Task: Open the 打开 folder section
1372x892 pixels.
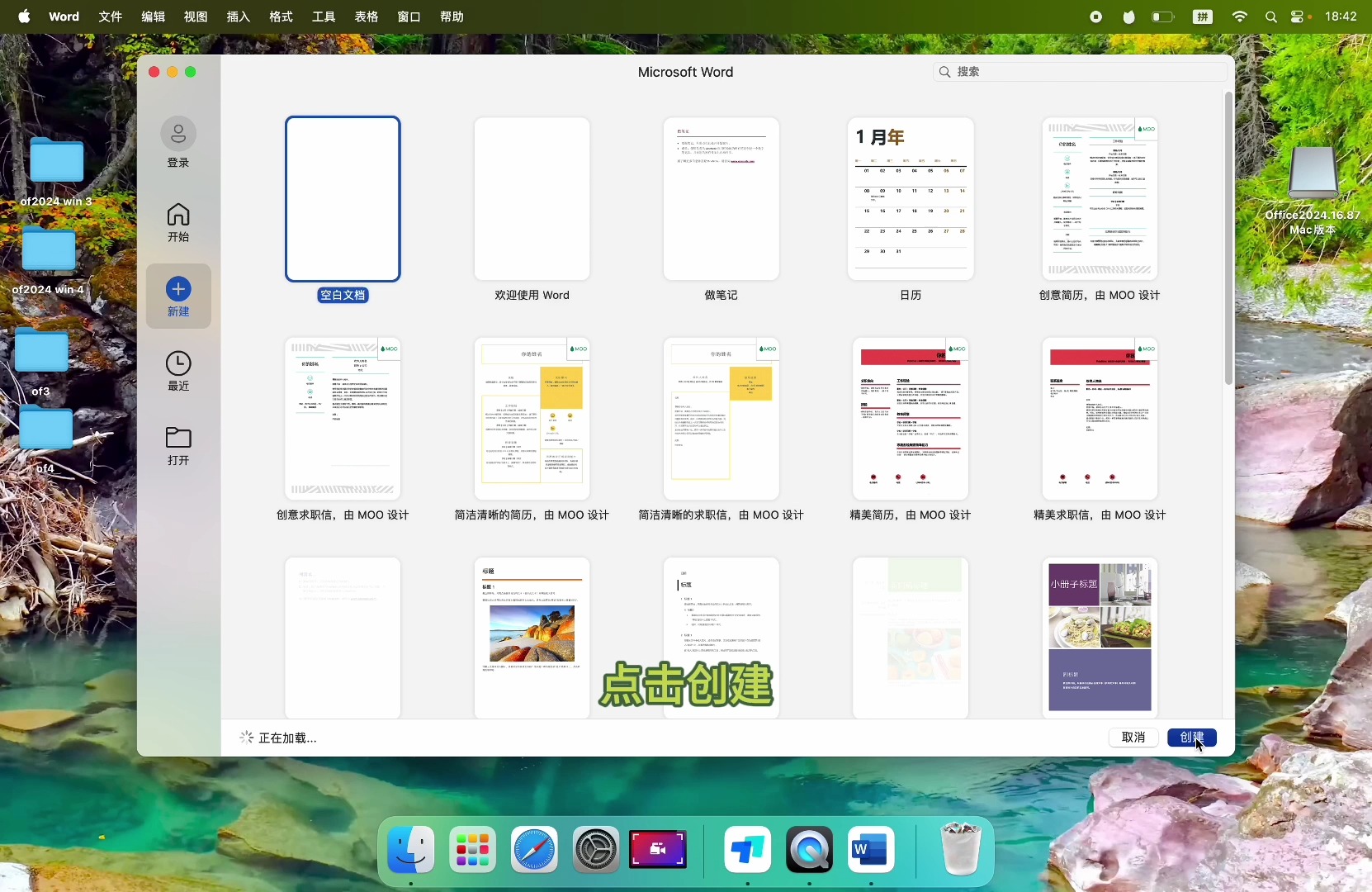Action: [x=178, y=446]
